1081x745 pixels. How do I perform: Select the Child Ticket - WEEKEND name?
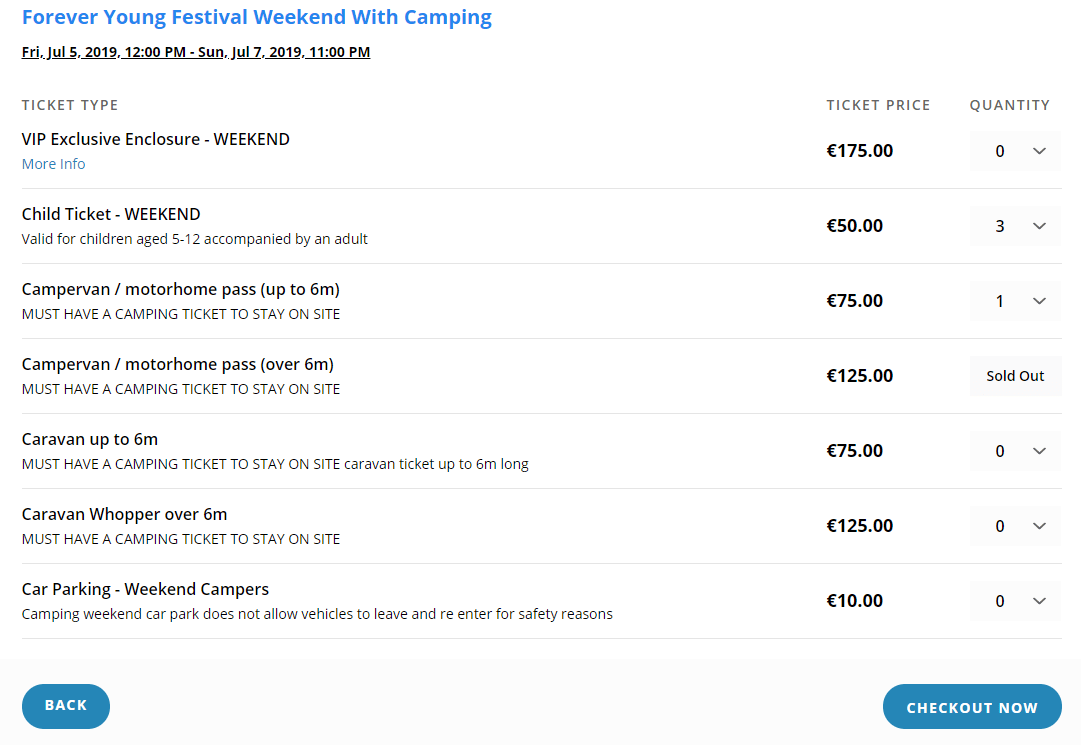click(111, 214)
